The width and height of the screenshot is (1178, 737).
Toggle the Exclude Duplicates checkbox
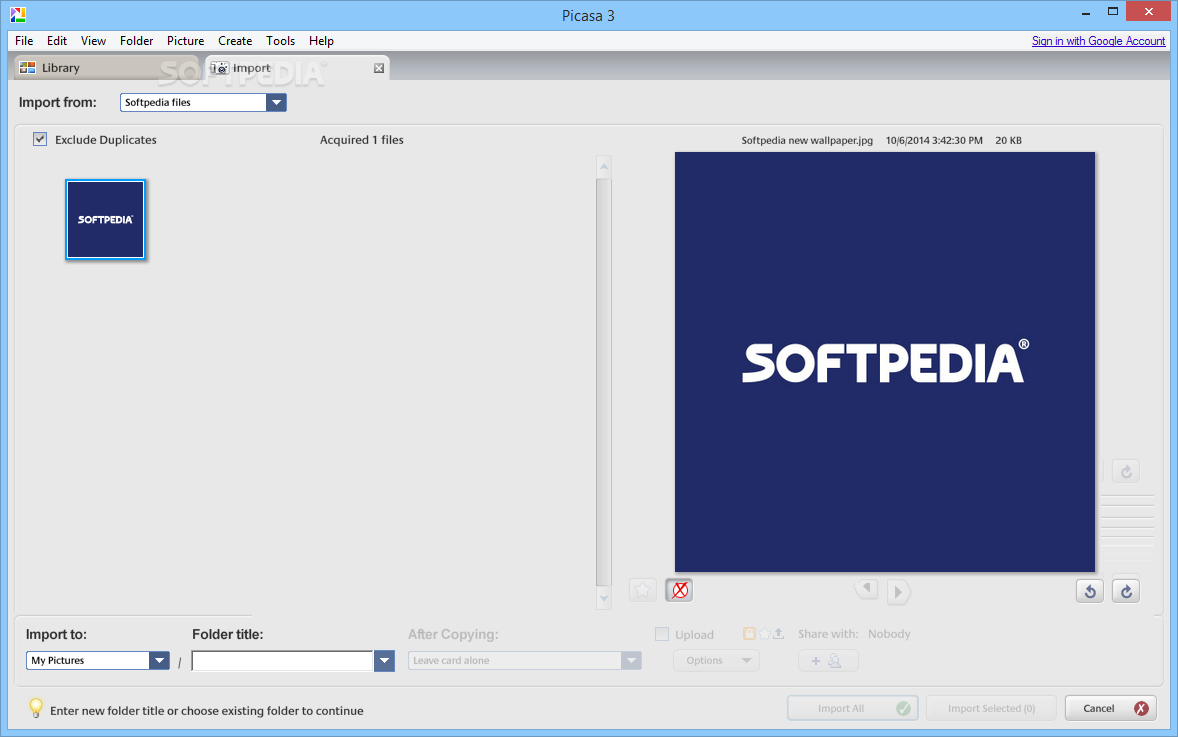pos(40,139)
